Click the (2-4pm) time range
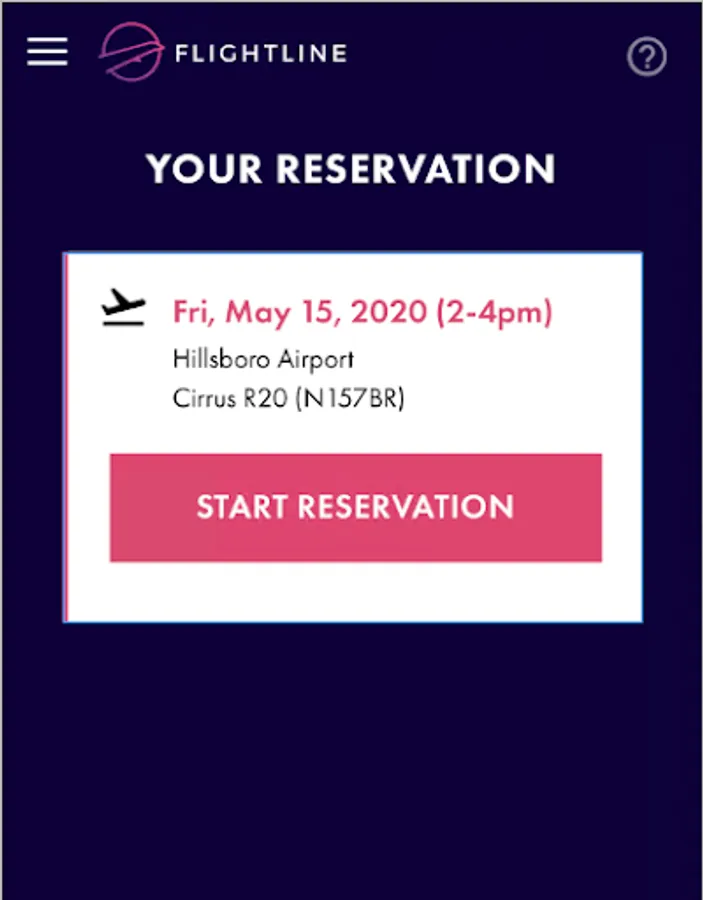This screenshot has height=900, width=703. (494, 313)
